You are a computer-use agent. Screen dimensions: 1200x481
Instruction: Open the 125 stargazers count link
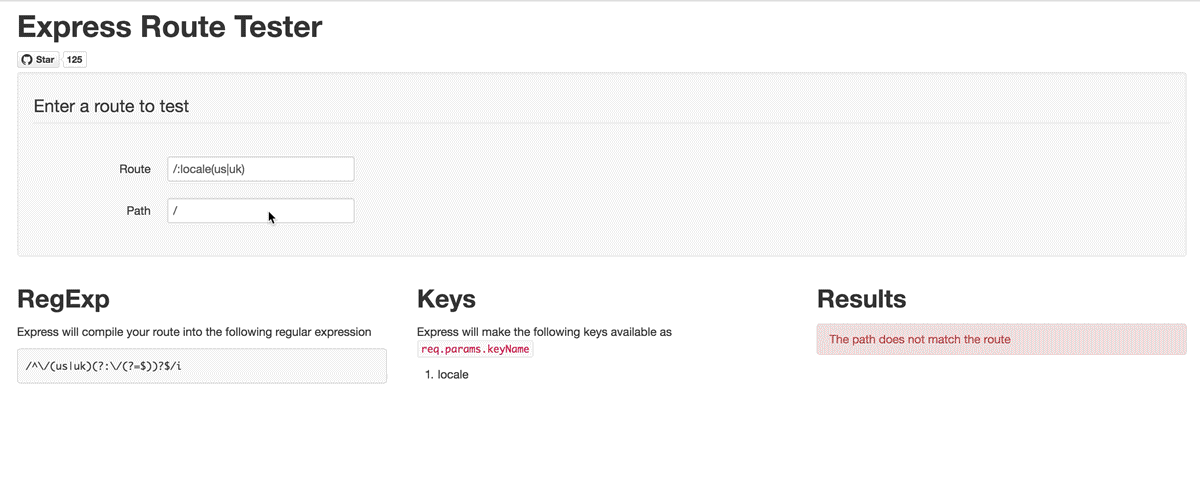pos(75,59)
